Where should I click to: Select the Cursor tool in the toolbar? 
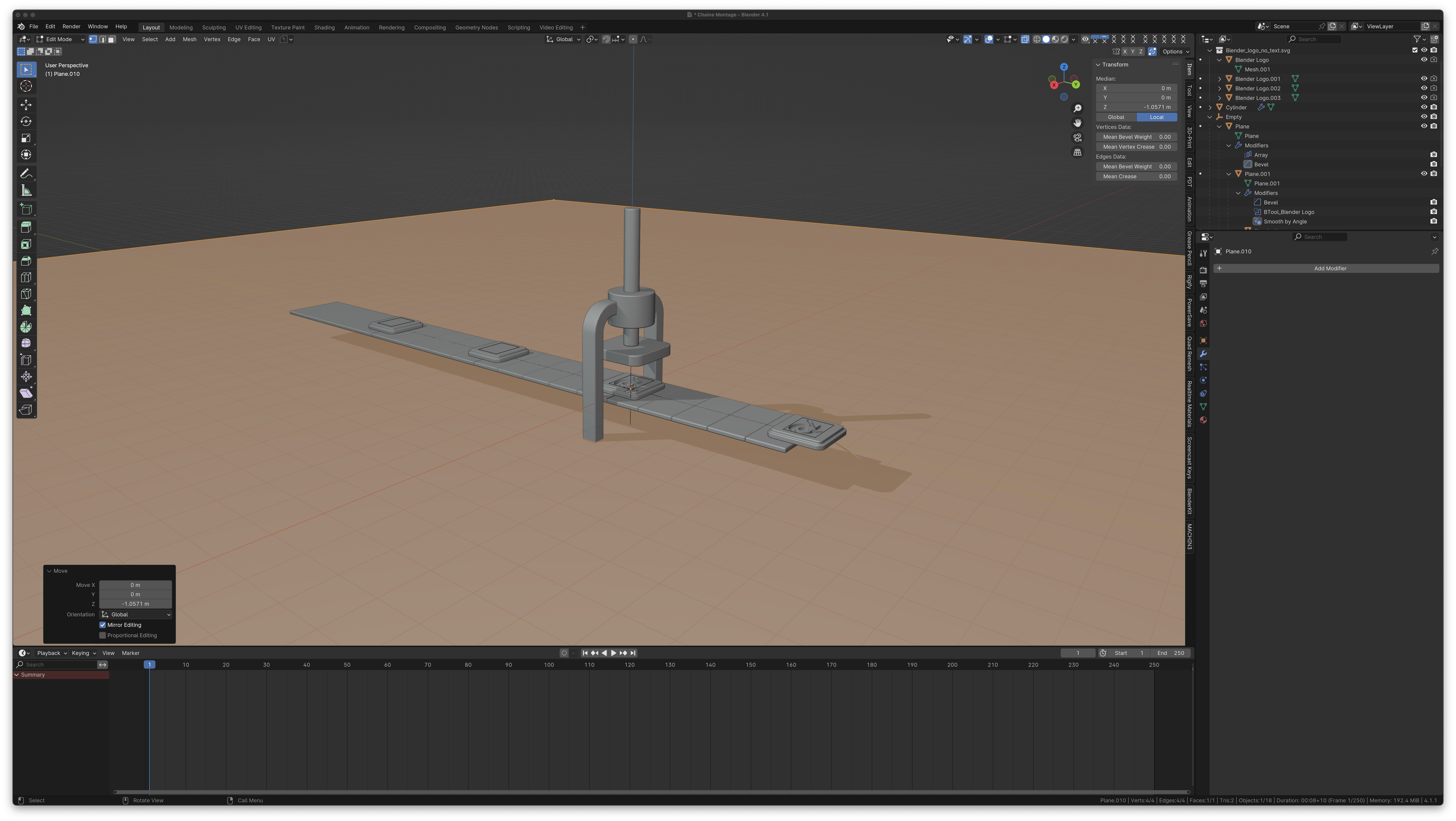pos(26,86)
